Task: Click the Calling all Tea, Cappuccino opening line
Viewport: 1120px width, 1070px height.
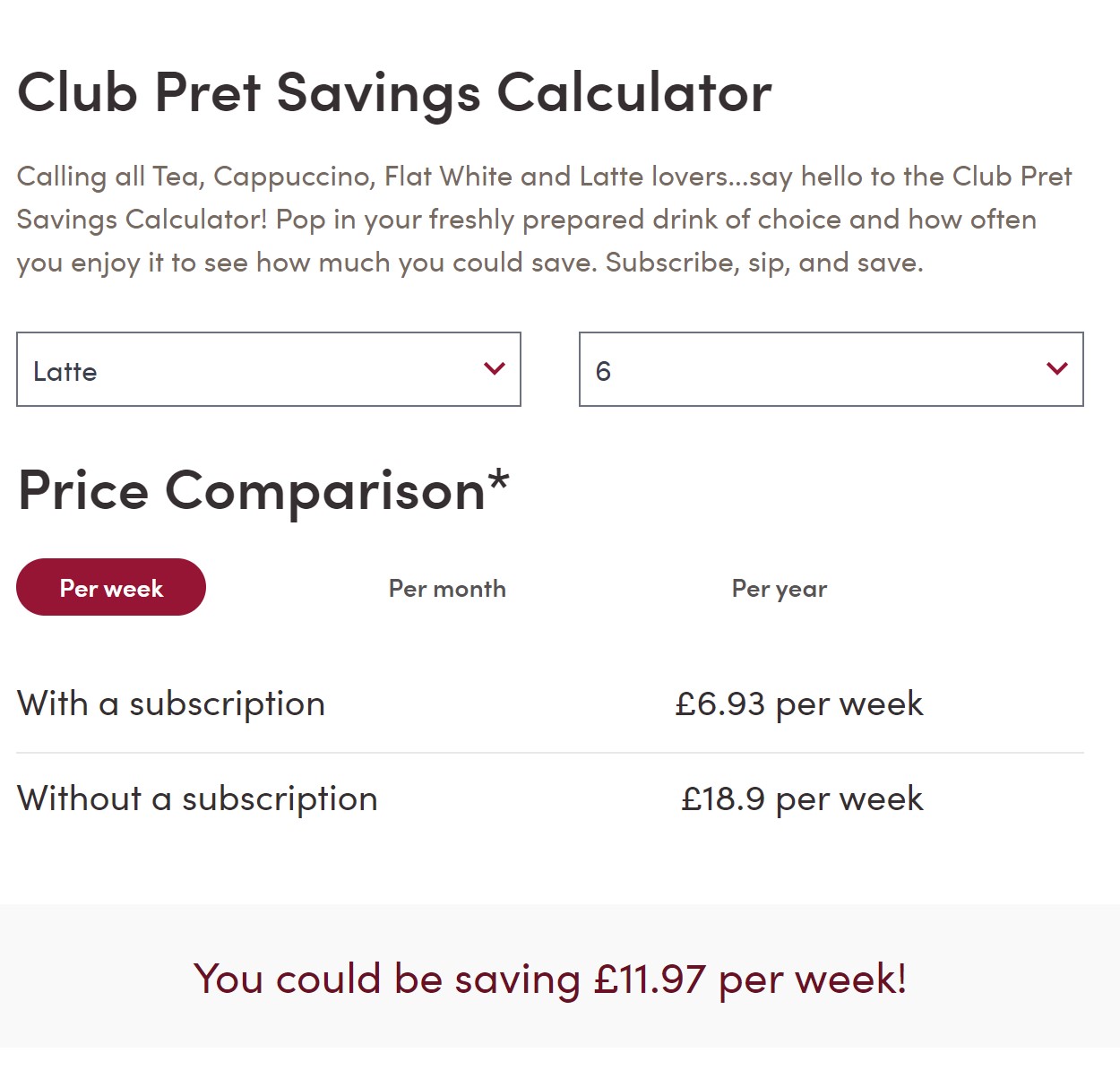Action: (x=197, y=177)
